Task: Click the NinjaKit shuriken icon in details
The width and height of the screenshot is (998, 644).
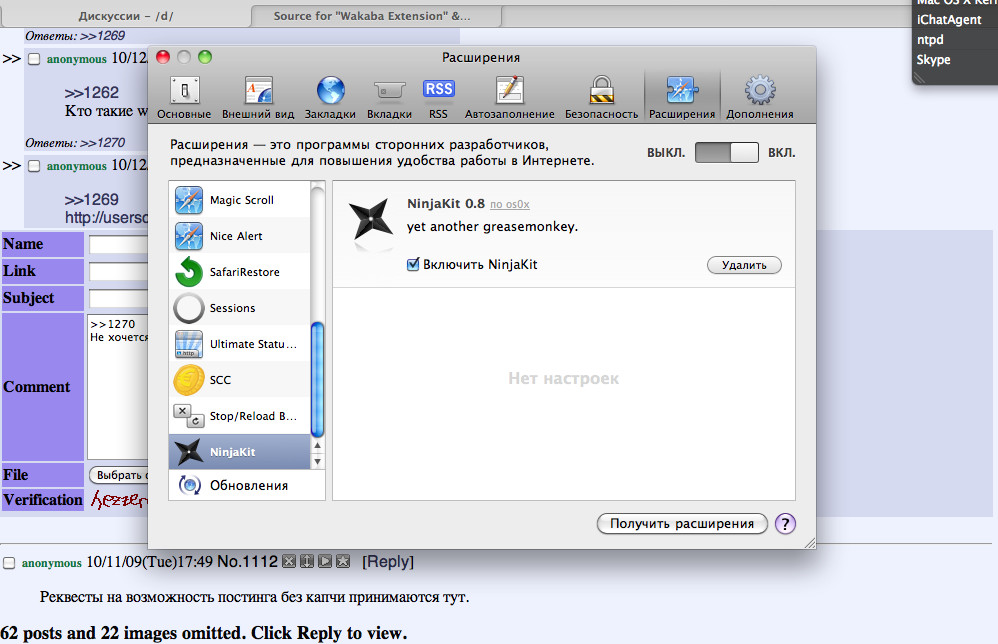Action: (x=371, y=218)
